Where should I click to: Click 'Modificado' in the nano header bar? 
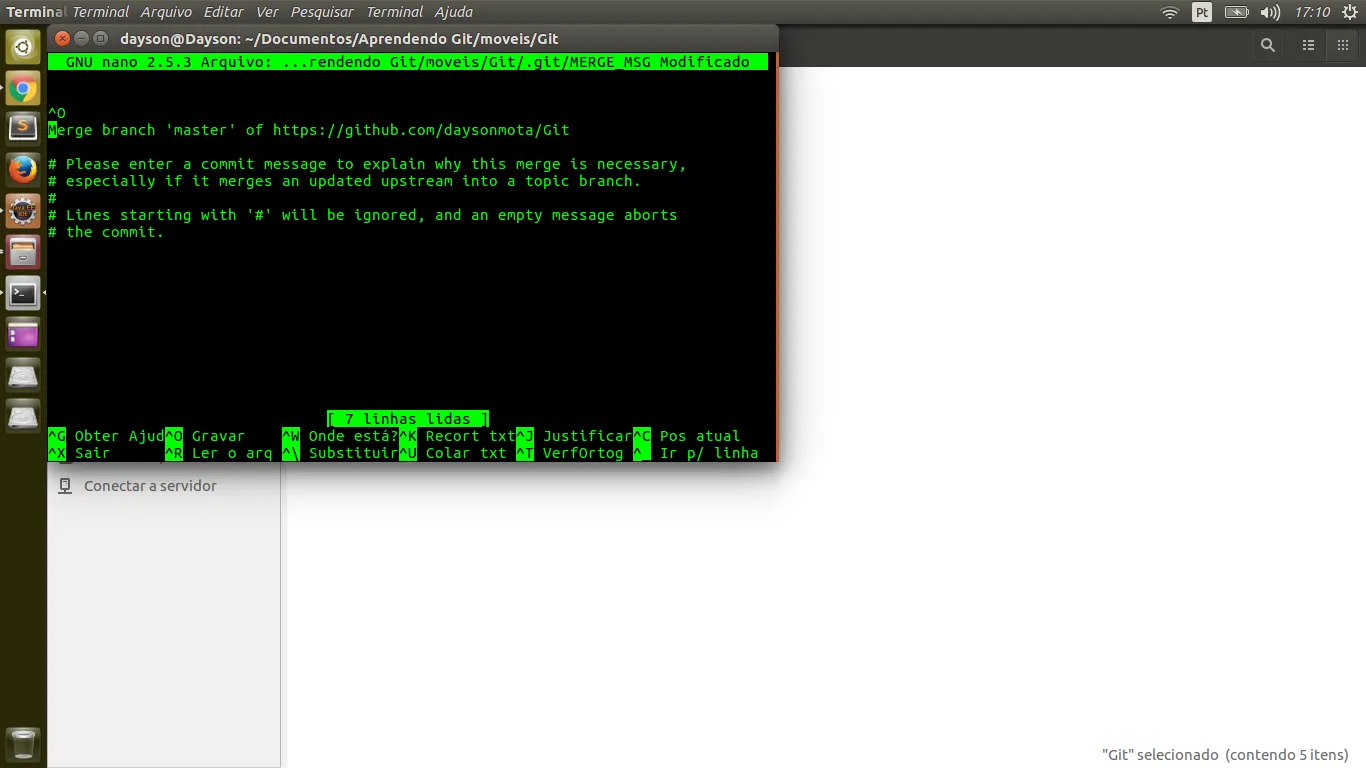click(705, 62)
